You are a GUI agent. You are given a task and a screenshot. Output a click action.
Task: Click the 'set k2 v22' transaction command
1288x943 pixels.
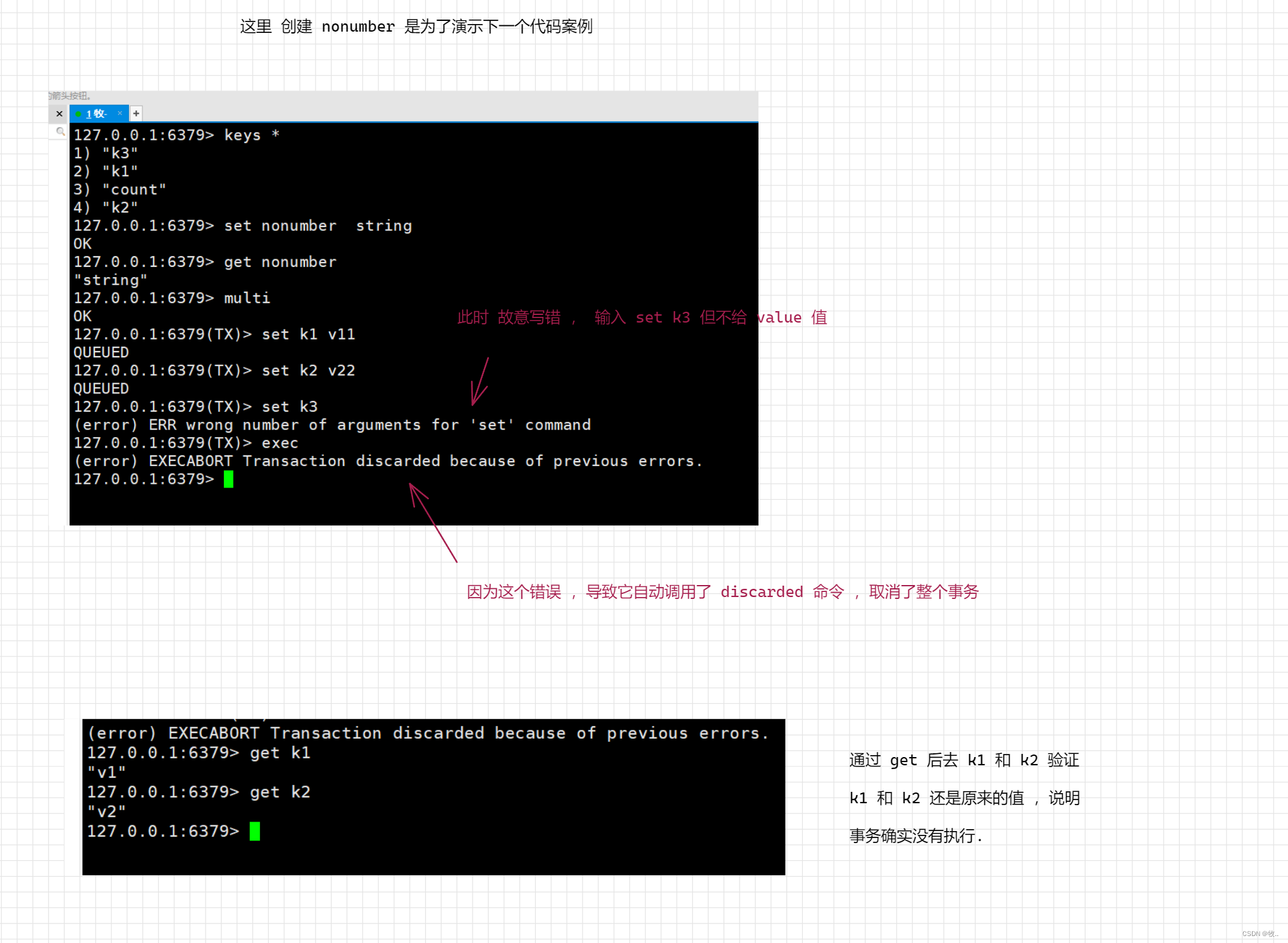coord(214,371)
